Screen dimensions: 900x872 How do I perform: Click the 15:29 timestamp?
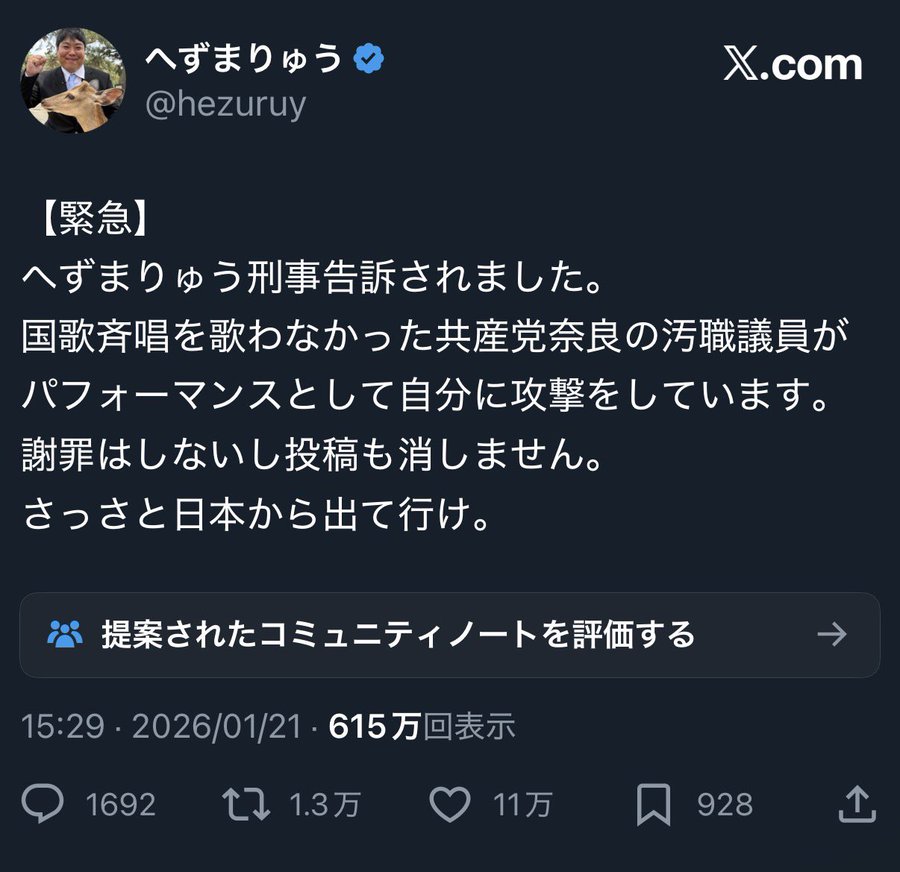(62, 727)
